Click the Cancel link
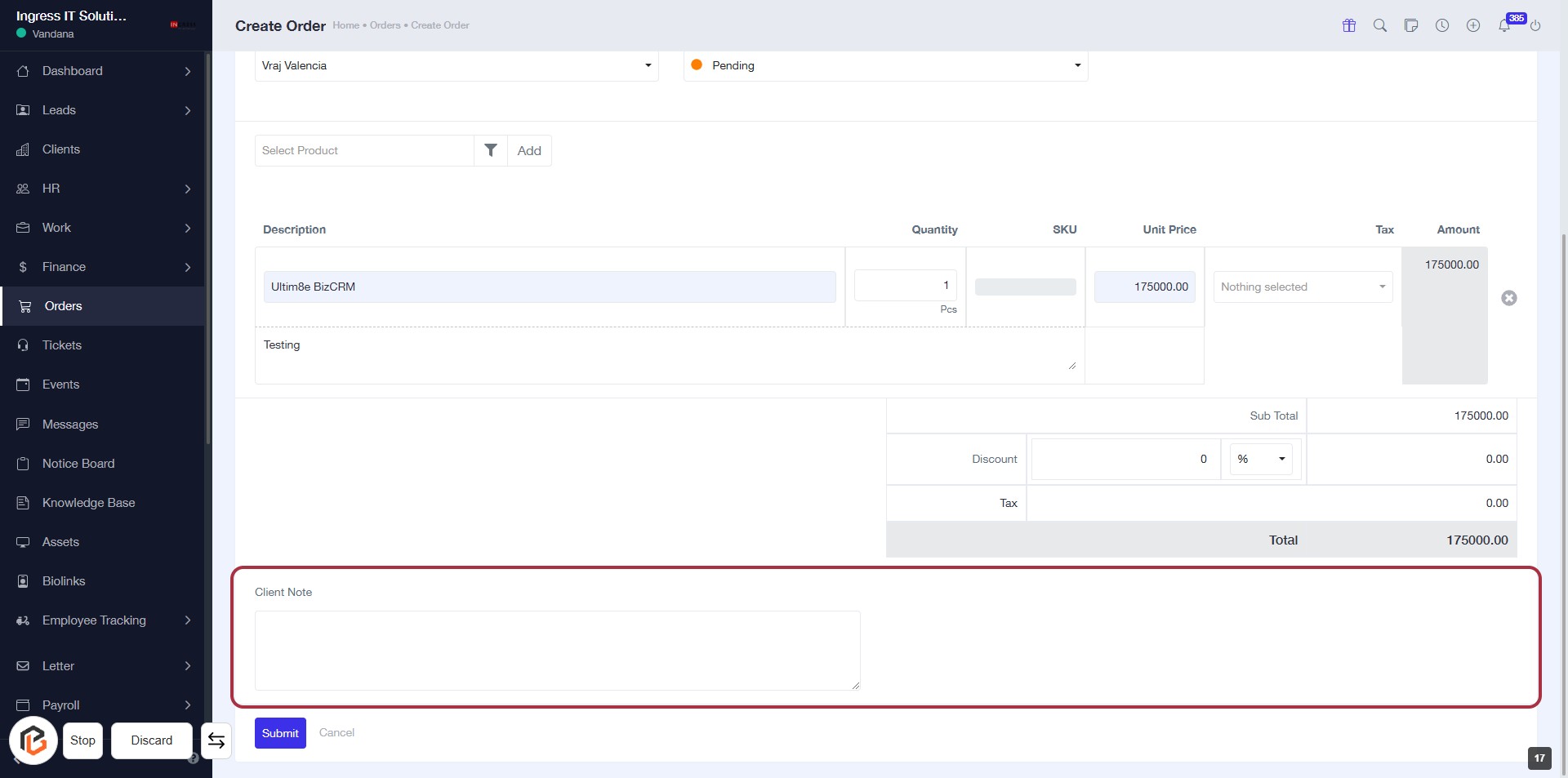Image resolution: width=1568 pixels, height=778 pixels. [336, 732]
